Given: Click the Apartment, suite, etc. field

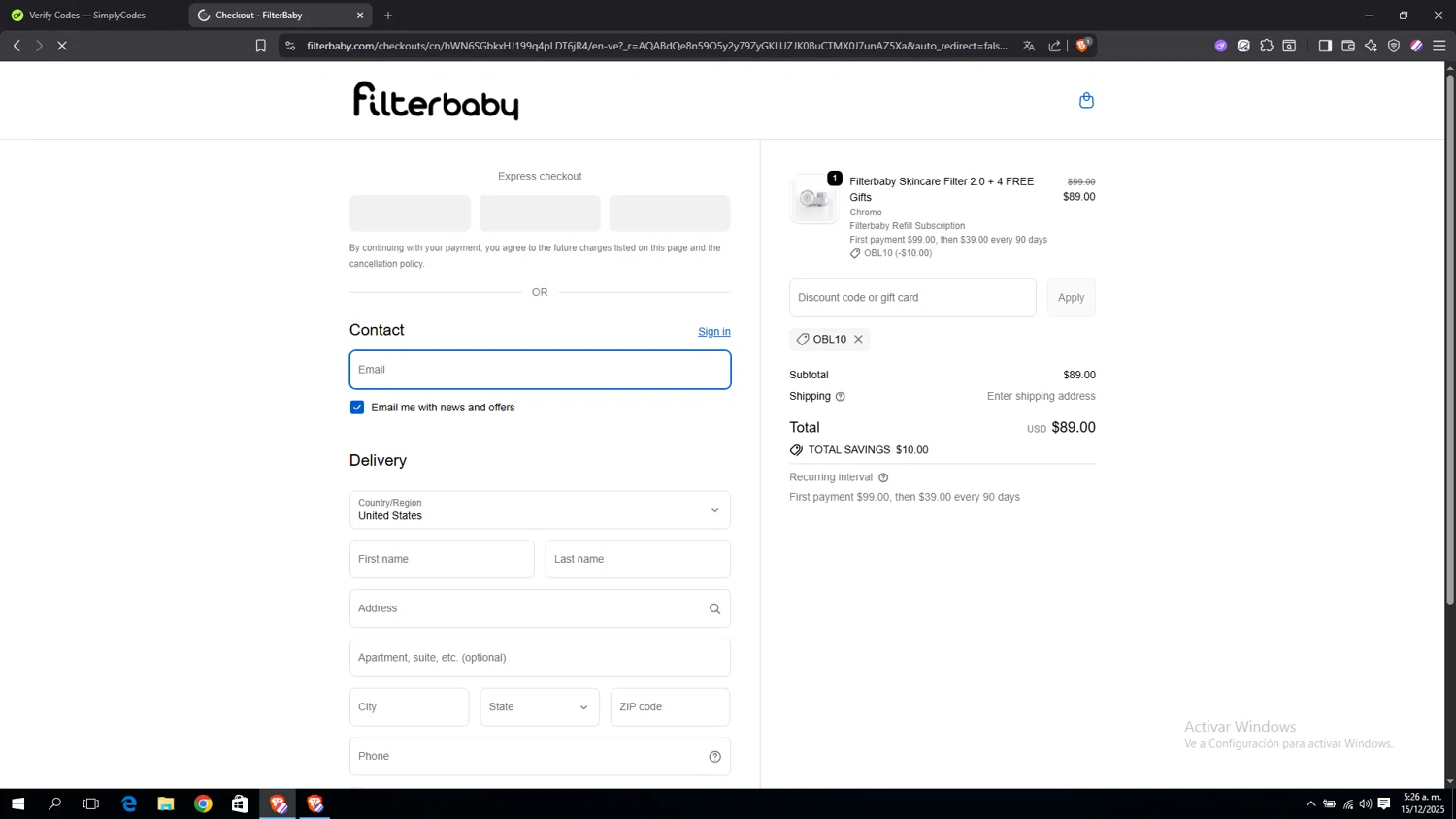Looking at the screenshot, I should (540, 658).
